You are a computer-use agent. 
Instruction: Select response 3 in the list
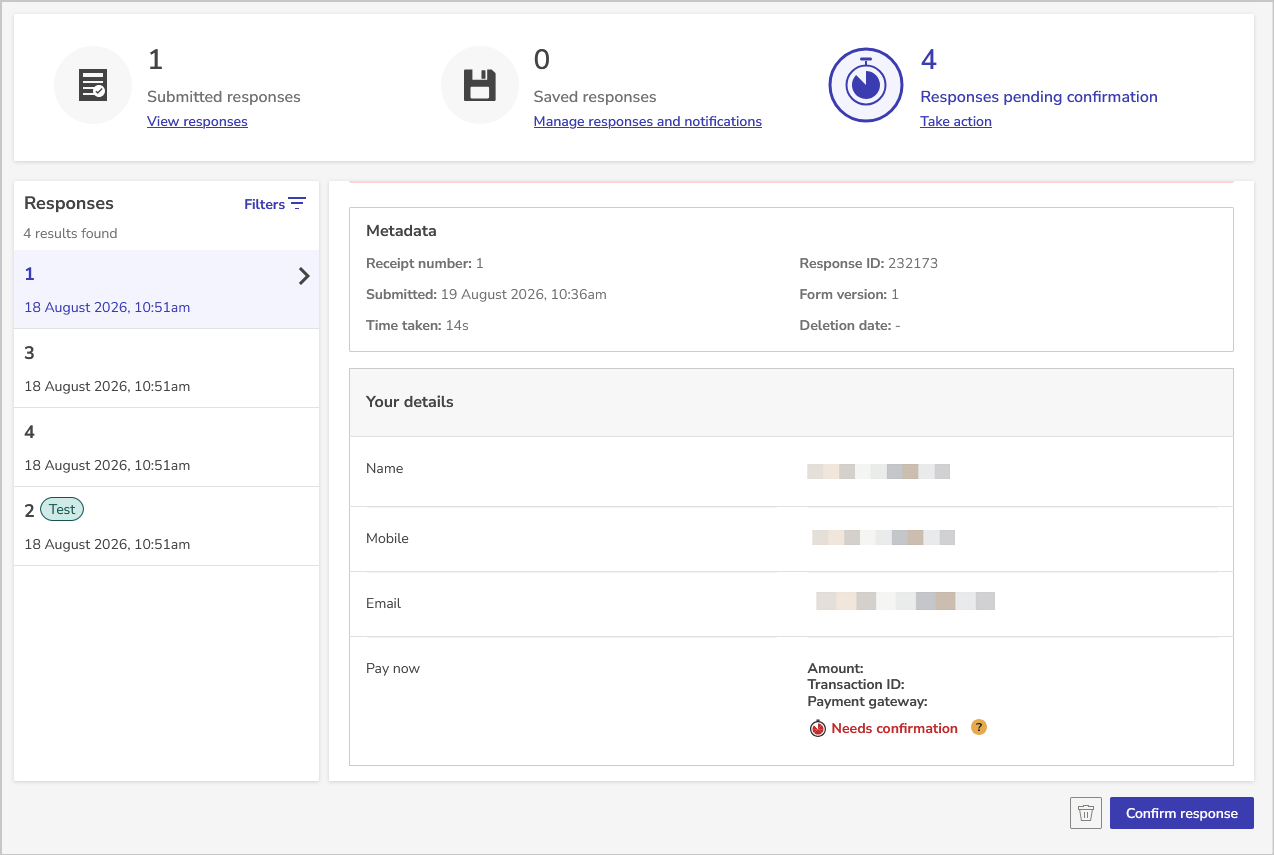pyautogui.click(x=166, y=368)
